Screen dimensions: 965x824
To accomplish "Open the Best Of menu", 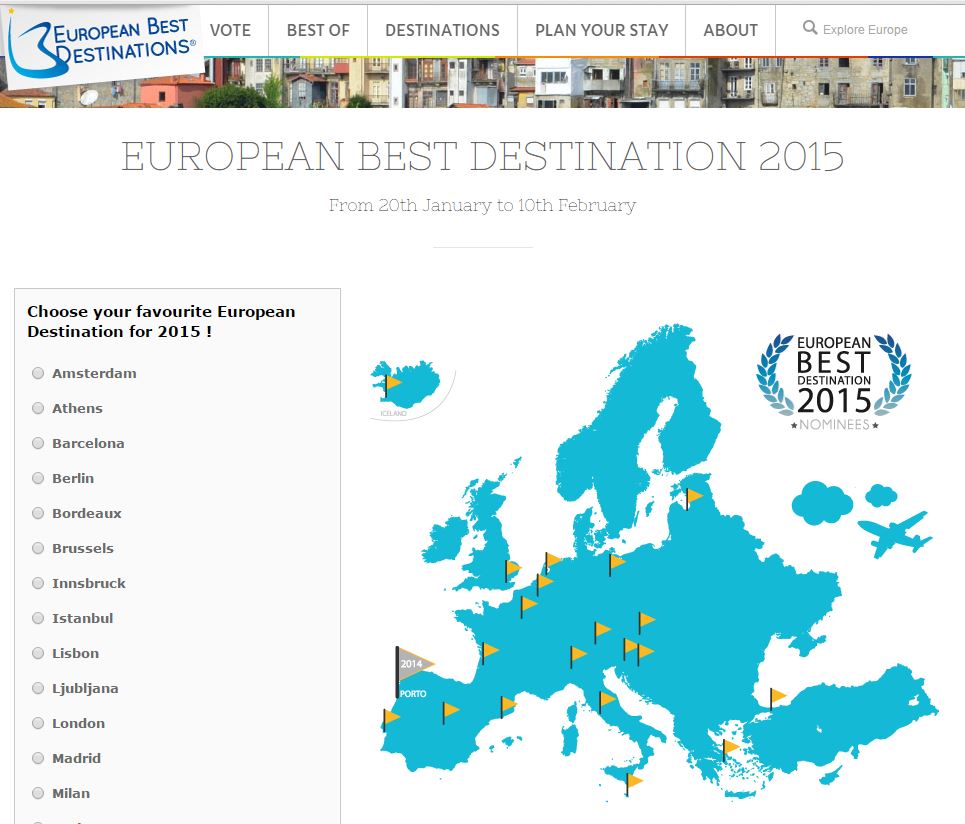I will click(x=318, y=30).
